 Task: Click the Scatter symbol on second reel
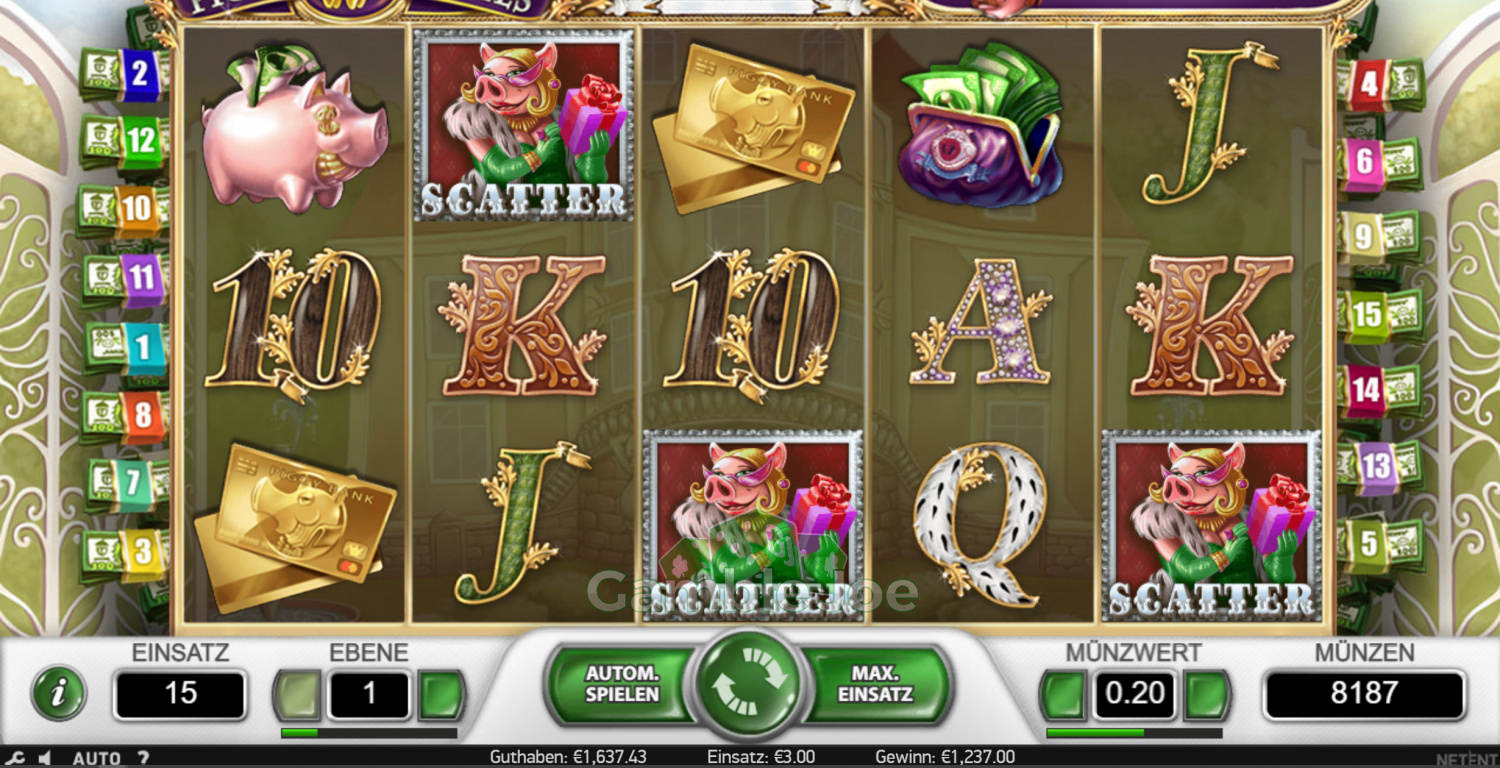coord(524,124)
